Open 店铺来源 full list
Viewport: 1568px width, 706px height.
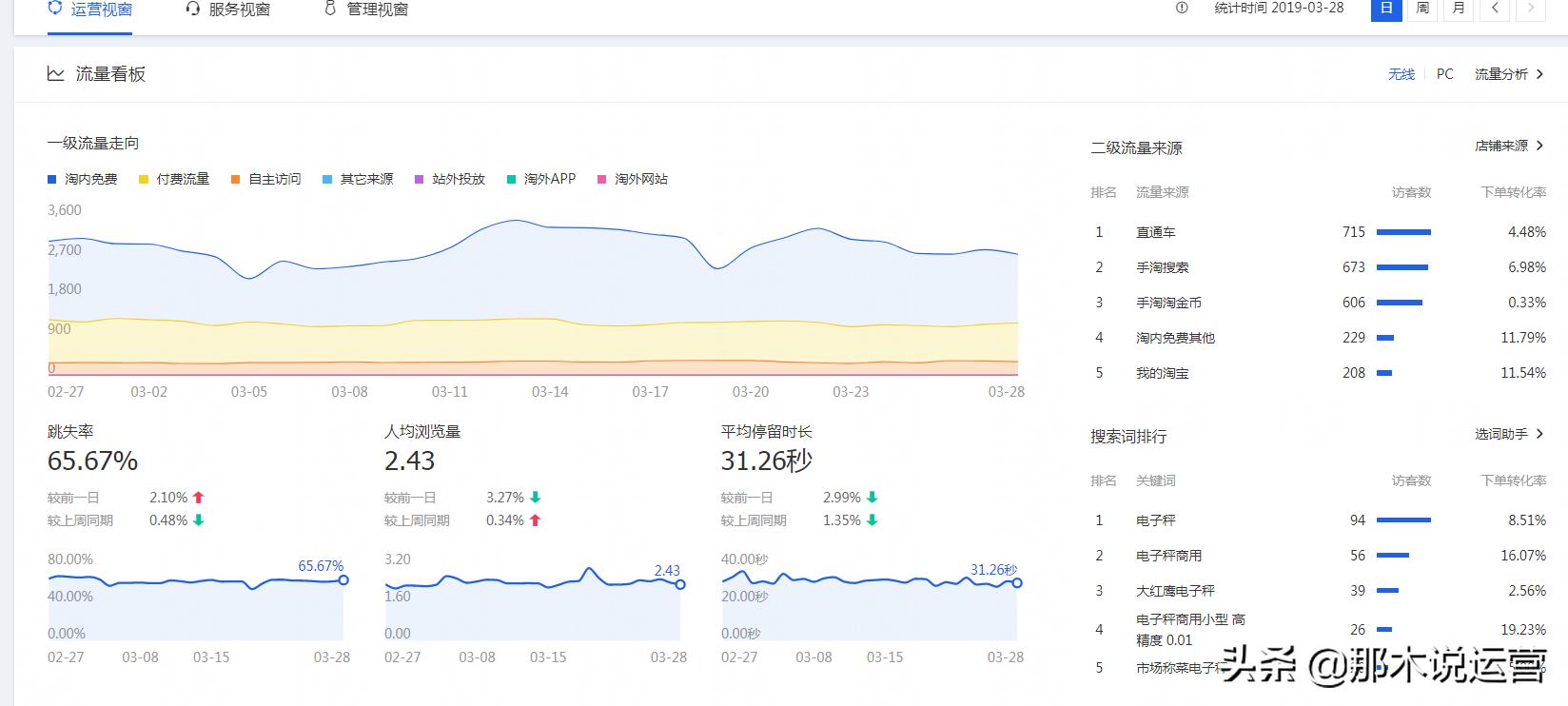[x=1509, y=146]
